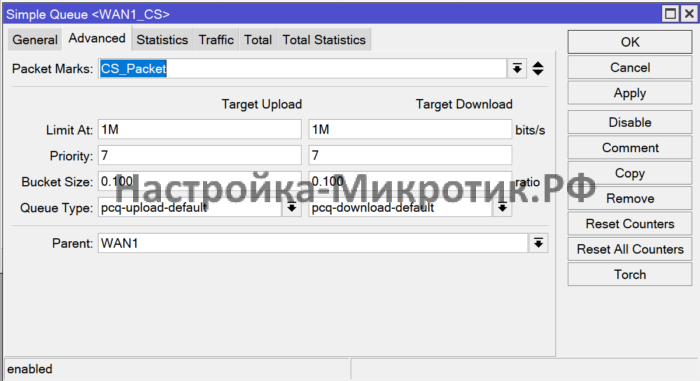Click the Priority download field
700x381 pixels.
coord(410,155)
